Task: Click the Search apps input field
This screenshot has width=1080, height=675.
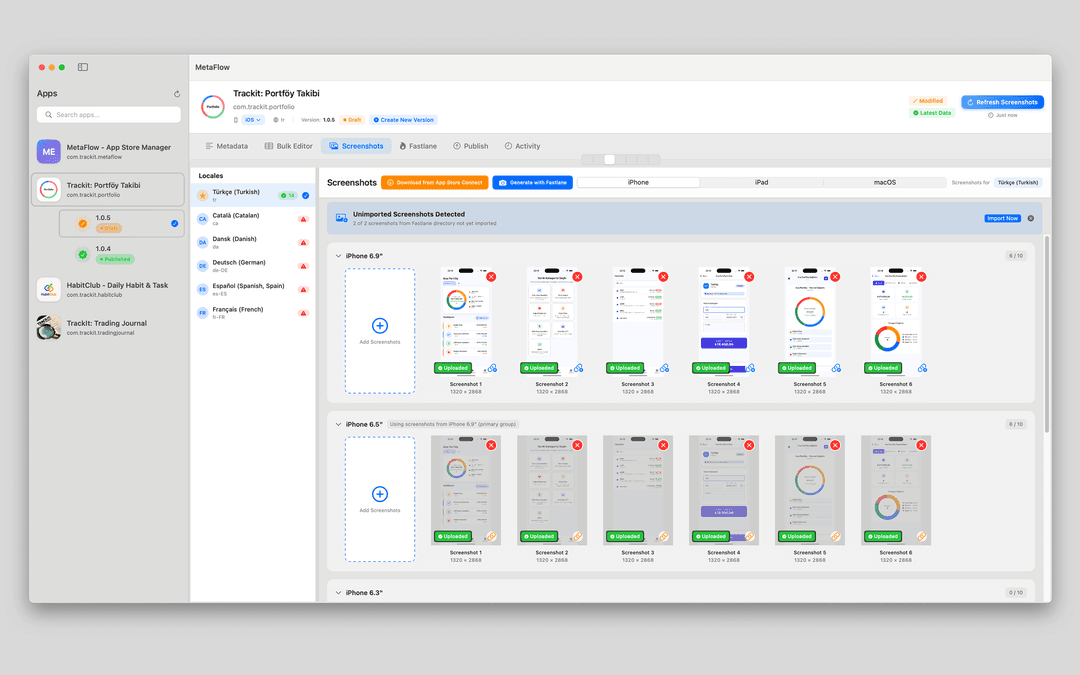Action: [115, 115]
